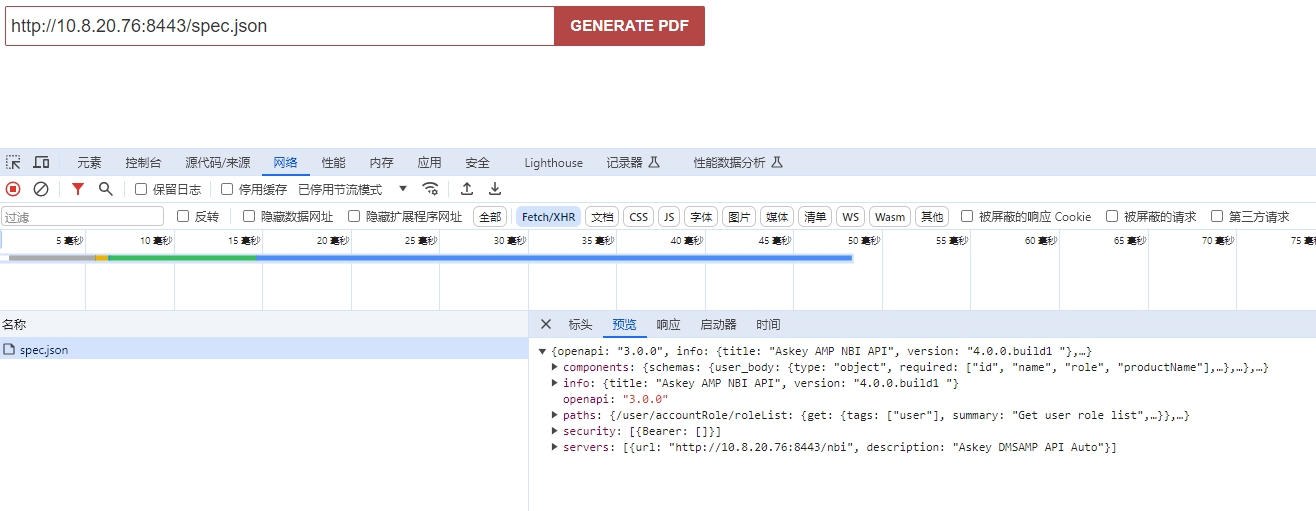Export HAR file download icon
This screenshot has height=511, width=1316.
[495, 189]
